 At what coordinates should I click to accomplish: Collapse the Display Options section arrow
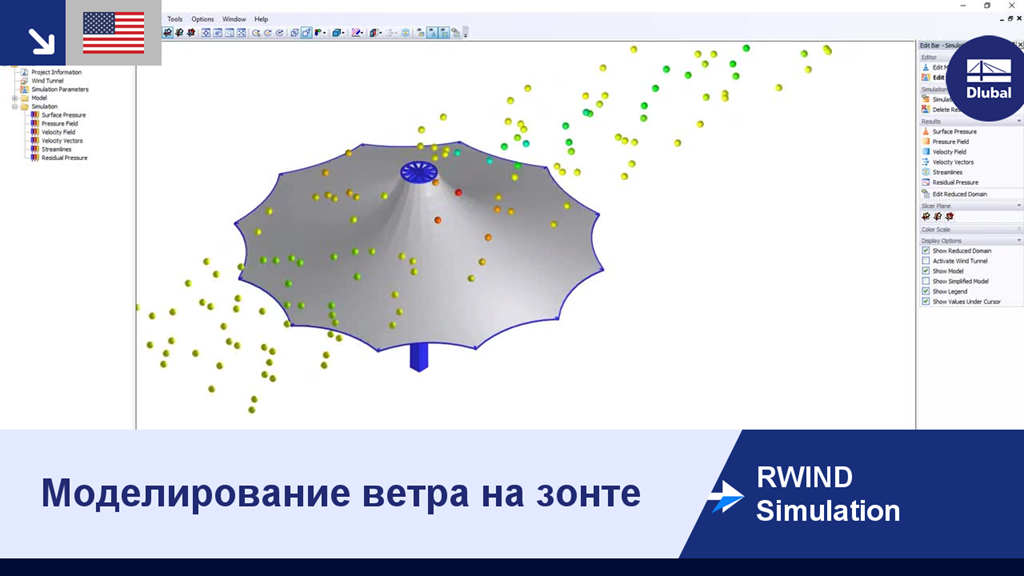[1018, 240]
